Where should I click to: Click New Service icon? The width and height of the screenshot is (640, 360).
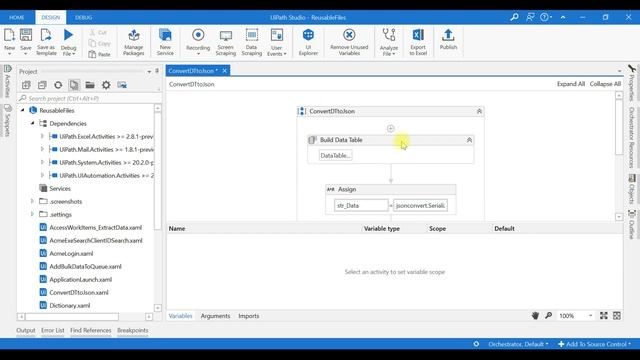click(165, 36)
